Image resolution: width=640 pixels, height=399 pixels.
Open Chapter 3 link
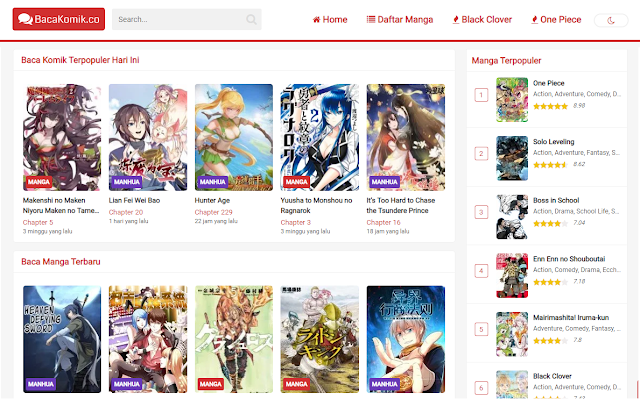pyautogui.click(x=296, y=222)
